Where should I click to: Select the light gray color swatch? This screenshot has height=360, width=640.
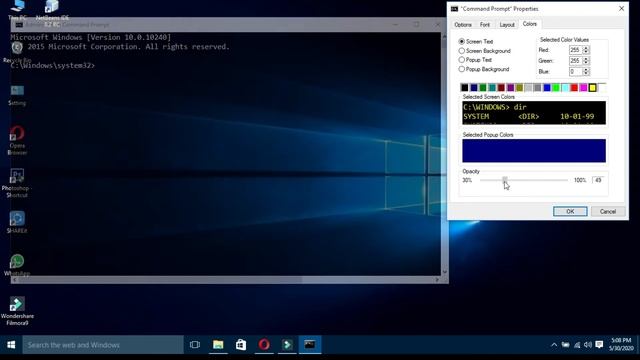[x=529, y=87]
